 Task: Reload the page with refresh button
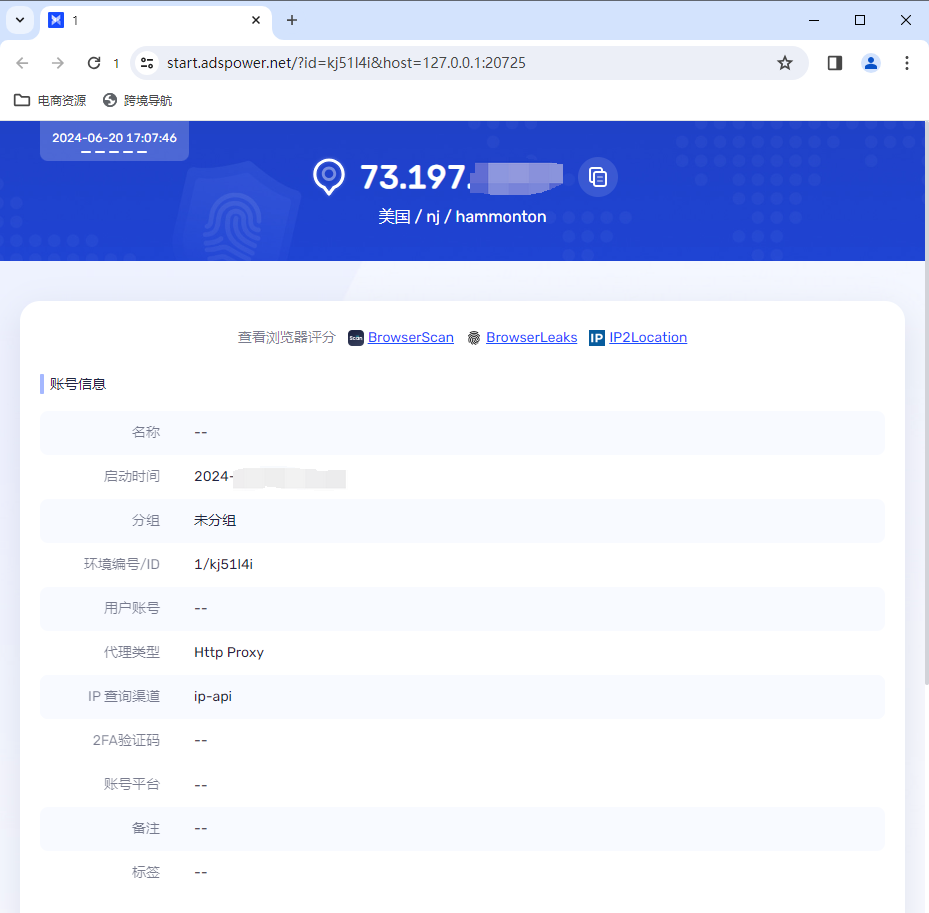(x=94, y=63)
